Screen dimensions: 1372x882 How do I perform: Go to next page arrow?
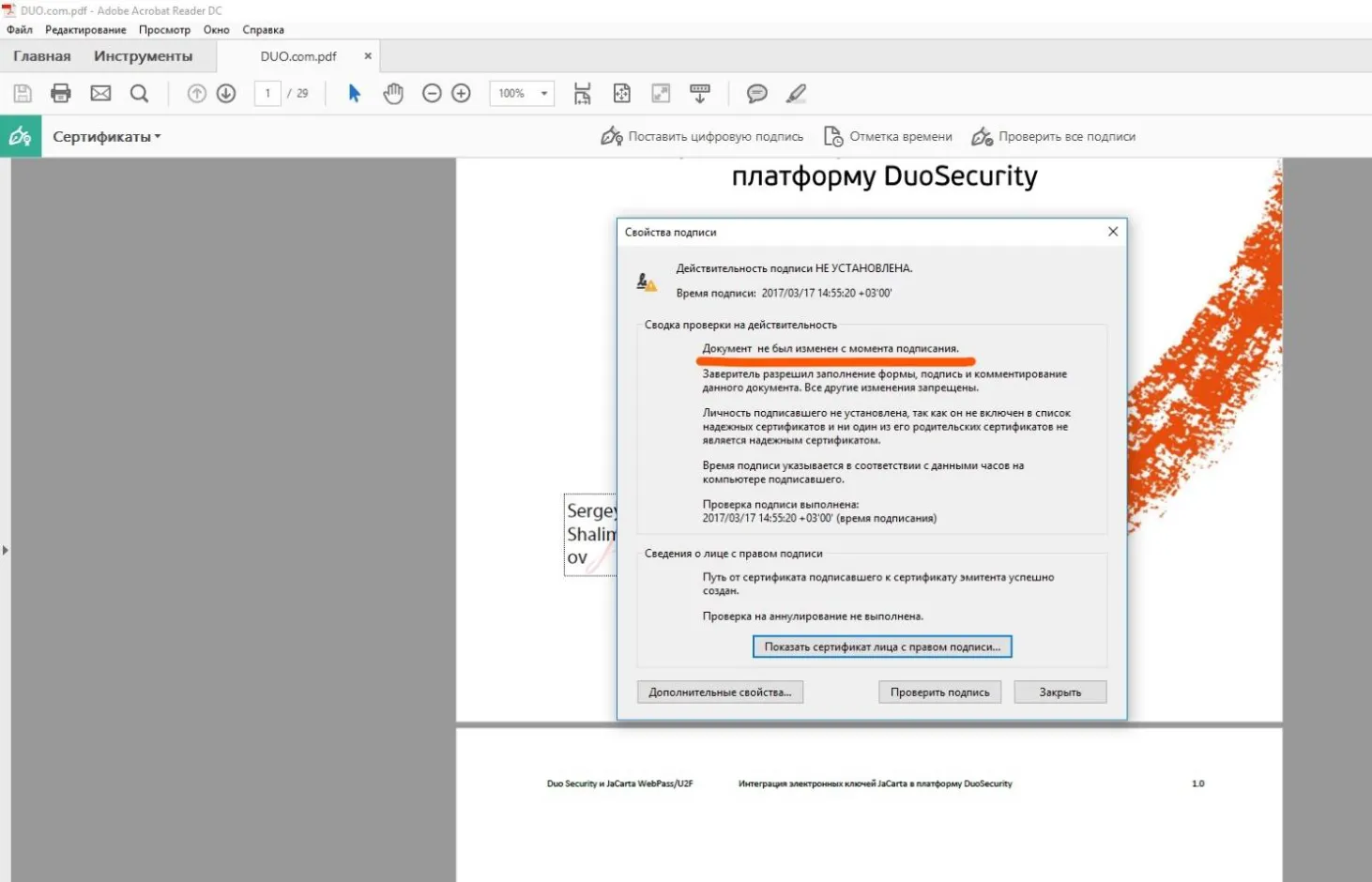(x=226, y=93)
